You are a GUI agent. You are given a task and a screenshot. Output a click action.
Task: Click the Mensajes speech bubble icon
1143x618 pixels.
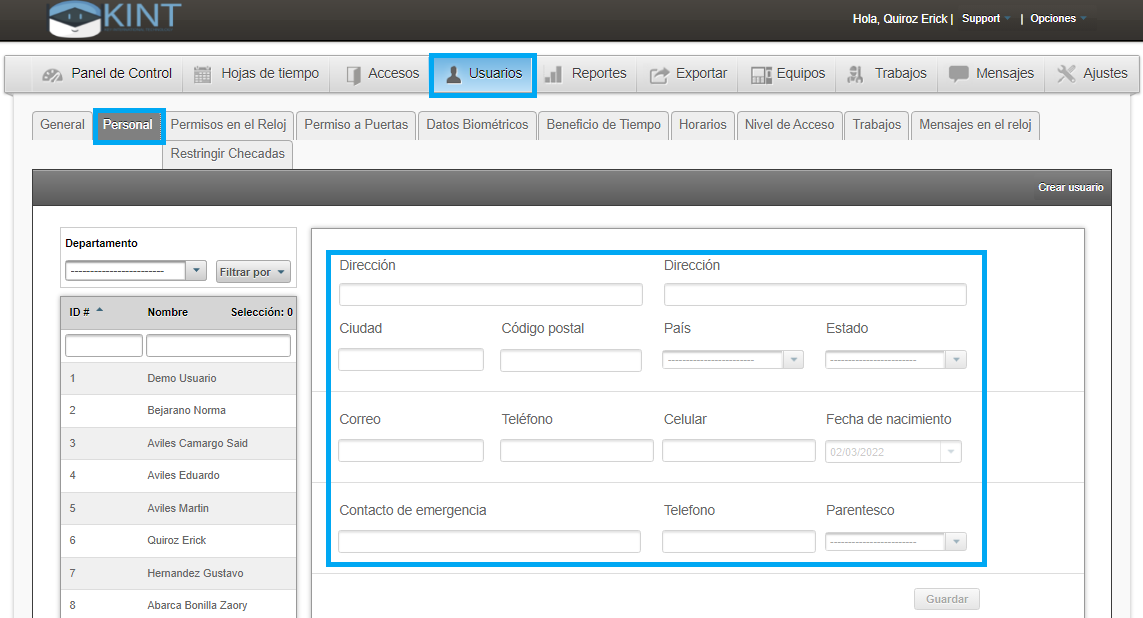(x=959, y=74)
